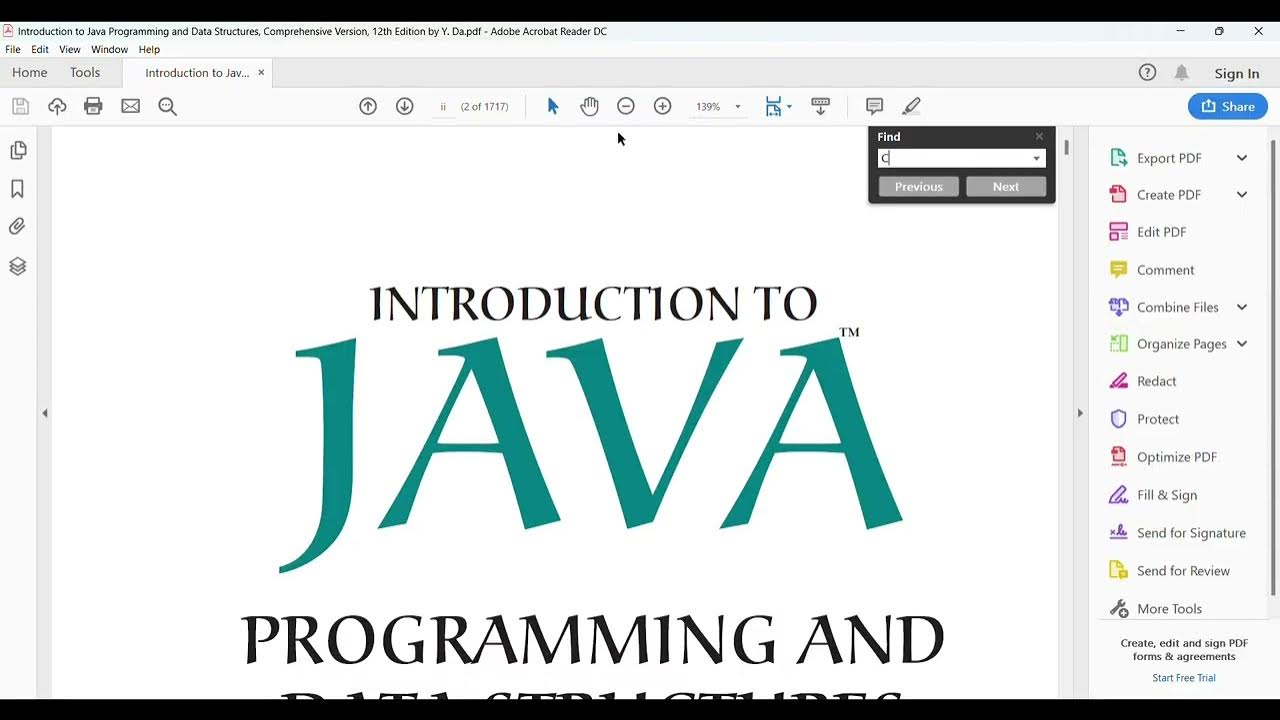
Task: Expand Combine Files options chevron
Action: click(1242, 307)
